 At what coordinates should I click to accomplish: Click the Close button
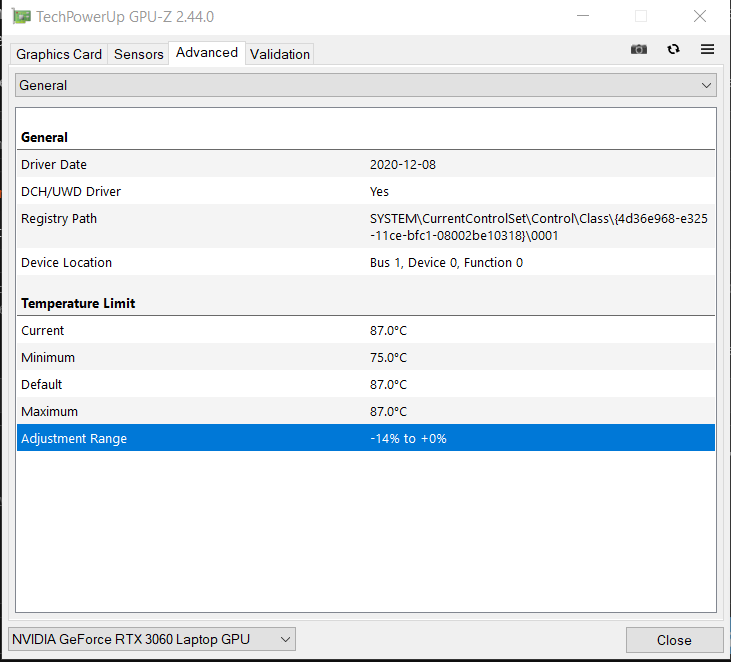point(674,640)
